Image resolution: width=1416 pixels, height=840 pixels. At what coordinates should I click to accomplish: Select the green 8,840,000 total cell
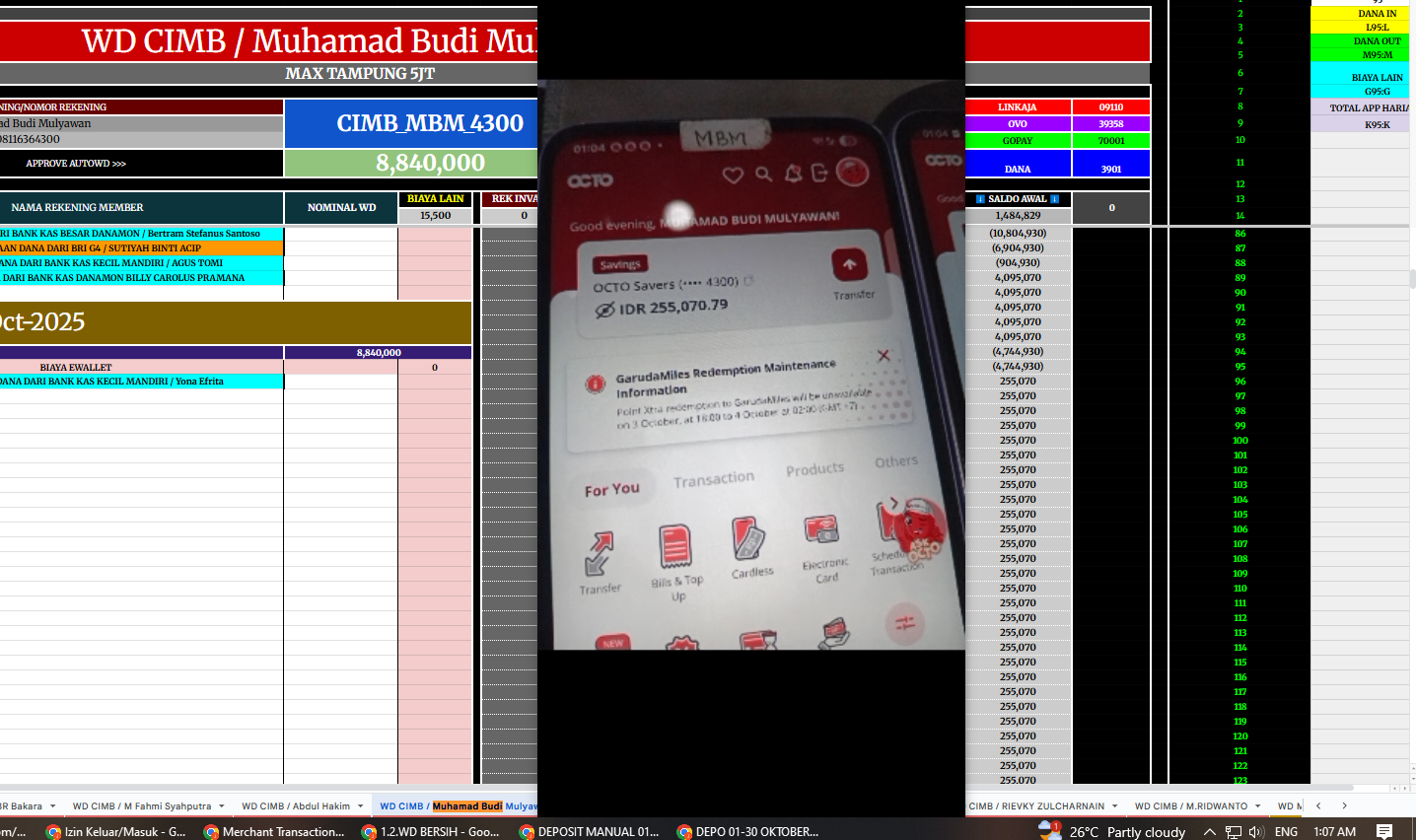tap(411, 163)
